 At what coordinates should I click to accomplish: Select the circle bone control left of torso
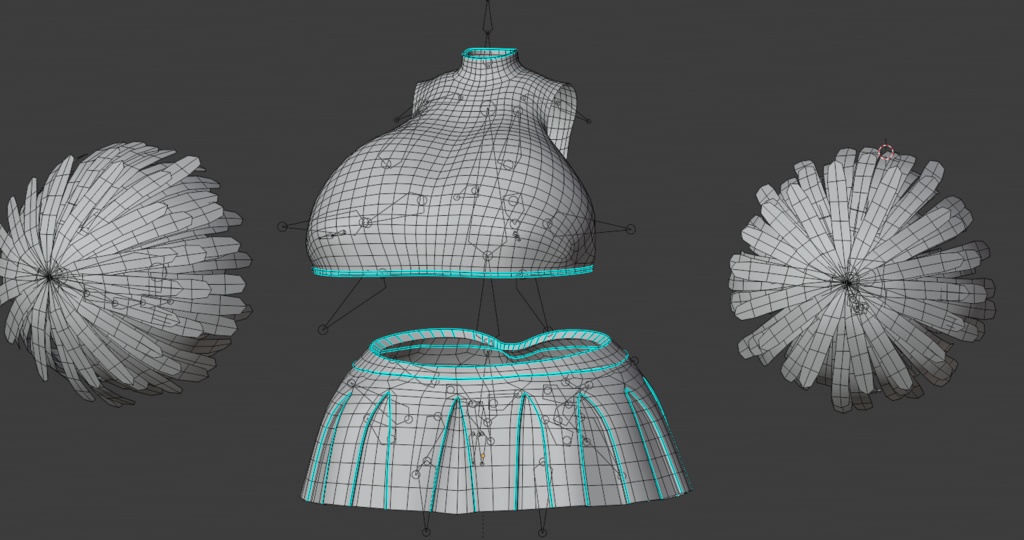click(x=282, y=227)
